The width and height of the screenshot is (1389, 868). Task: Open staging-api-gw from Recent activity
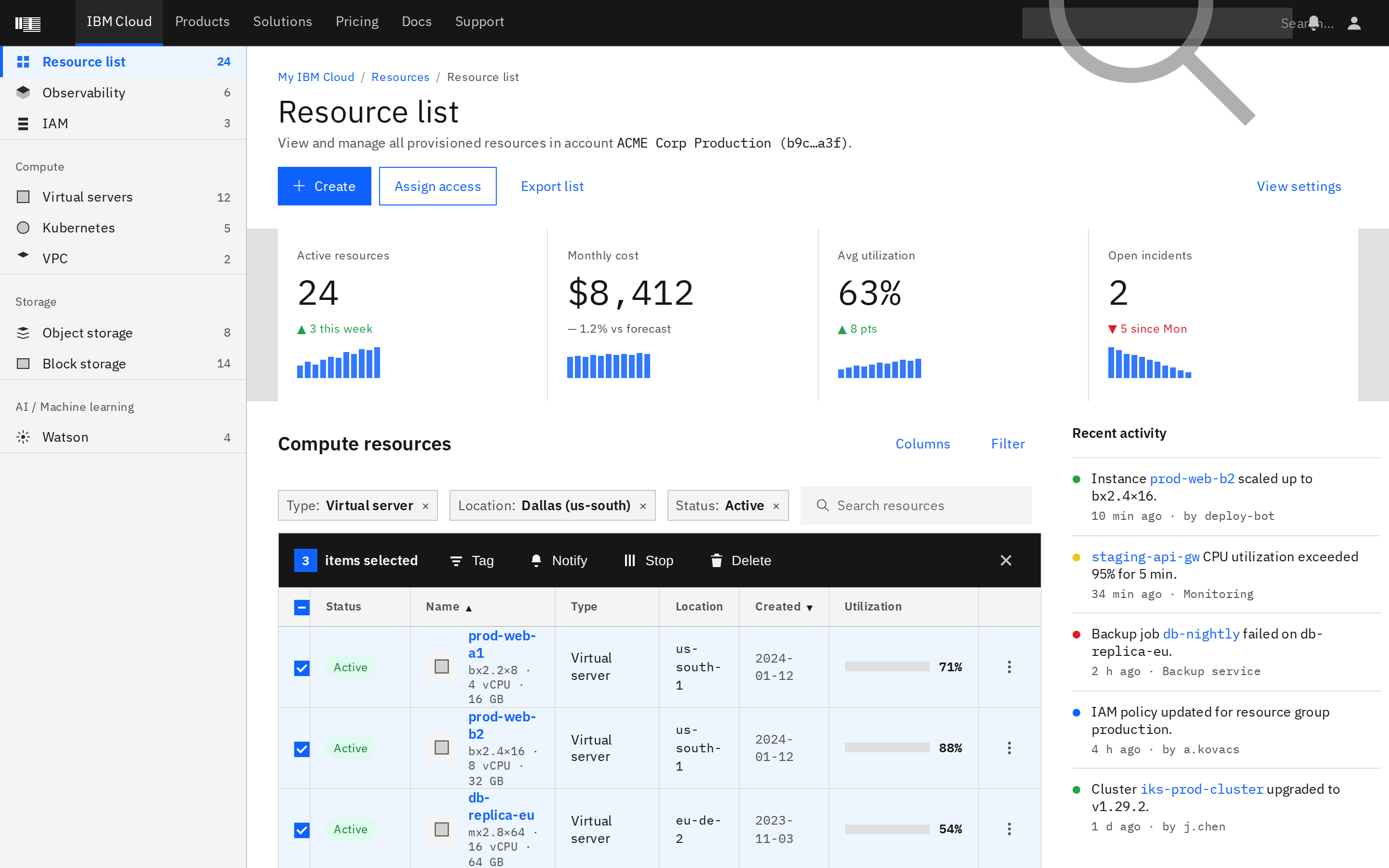[x=1145, y=557]
